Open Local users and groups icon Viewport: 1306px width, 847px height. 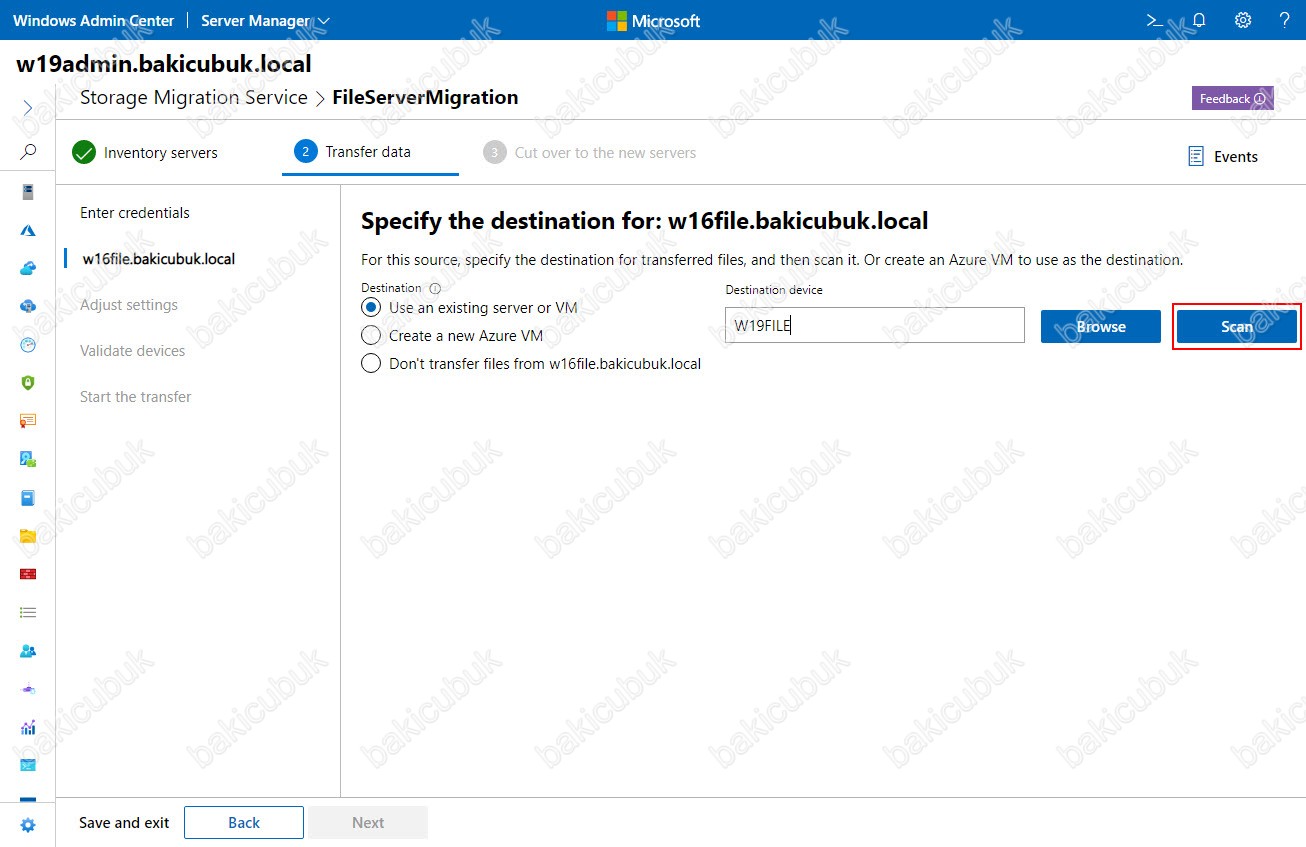click(x=28, y=651)
